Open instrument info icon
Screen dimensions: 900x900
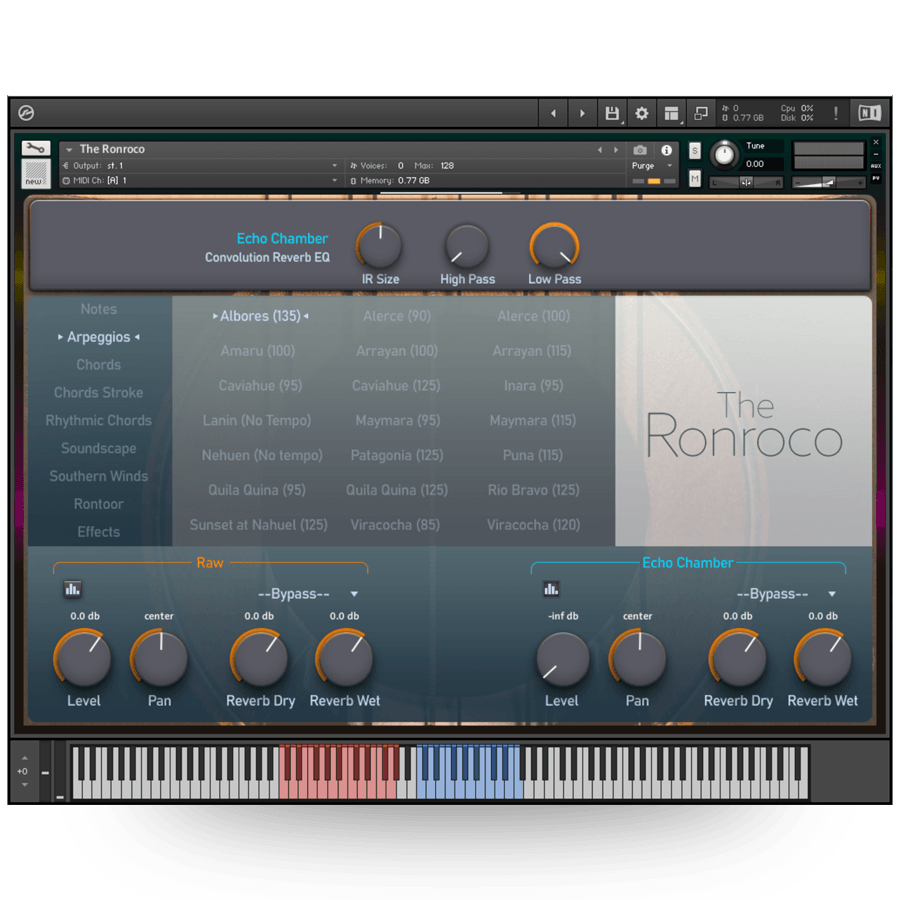(x=667, y=150)
